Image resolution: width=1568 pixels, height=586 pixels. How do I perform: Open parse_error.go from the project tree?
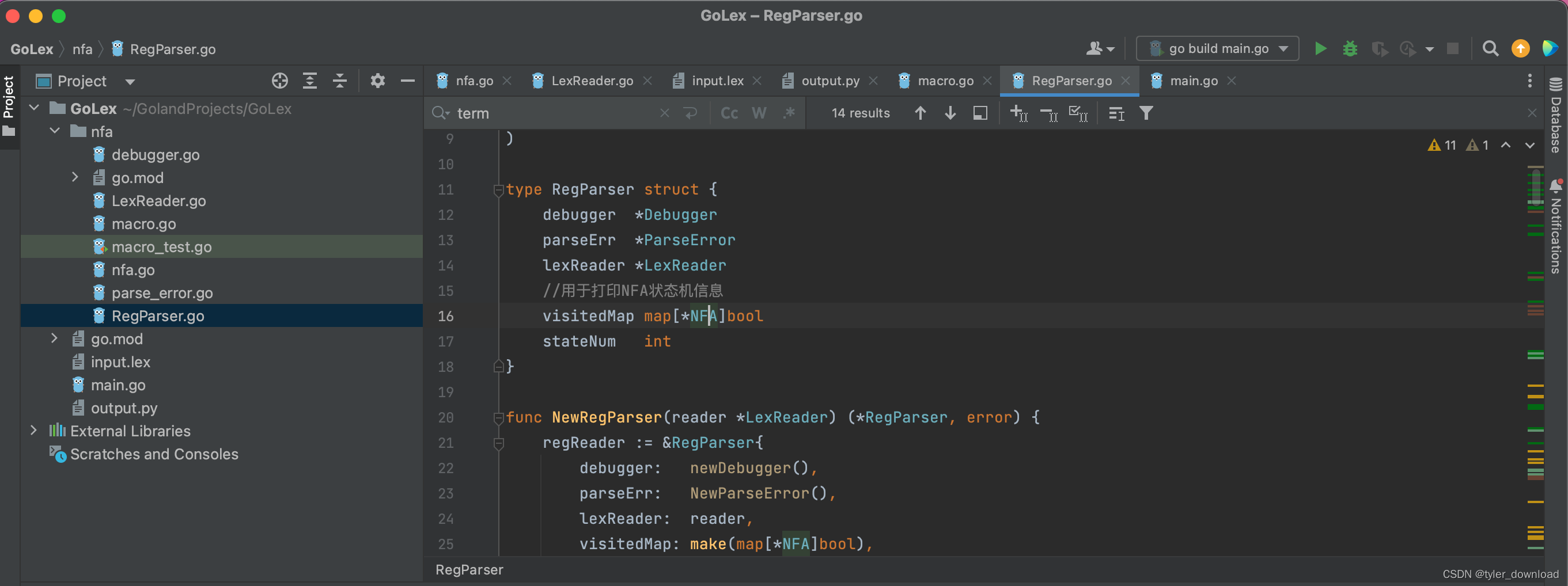pyautogui.click(x=162, y=294)
